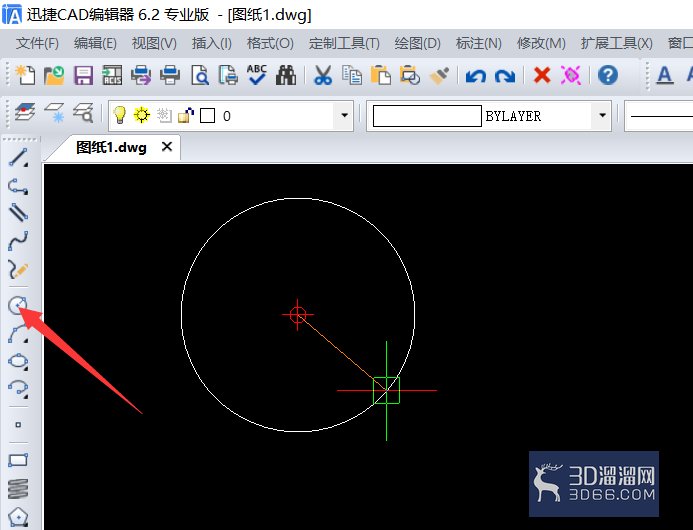Click the layer search icon
The width and height of the screenshot is (693, 530).
(83, 112)
